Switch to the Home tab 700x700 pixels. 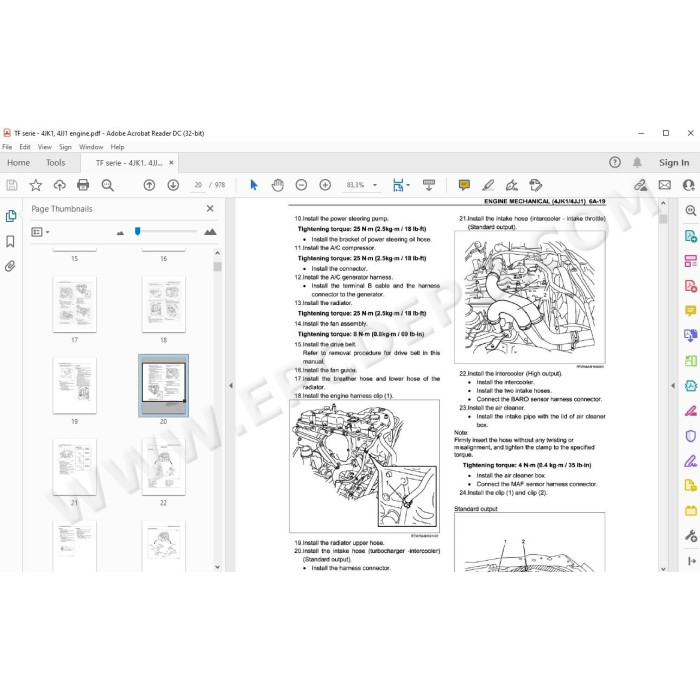[18, 162]
